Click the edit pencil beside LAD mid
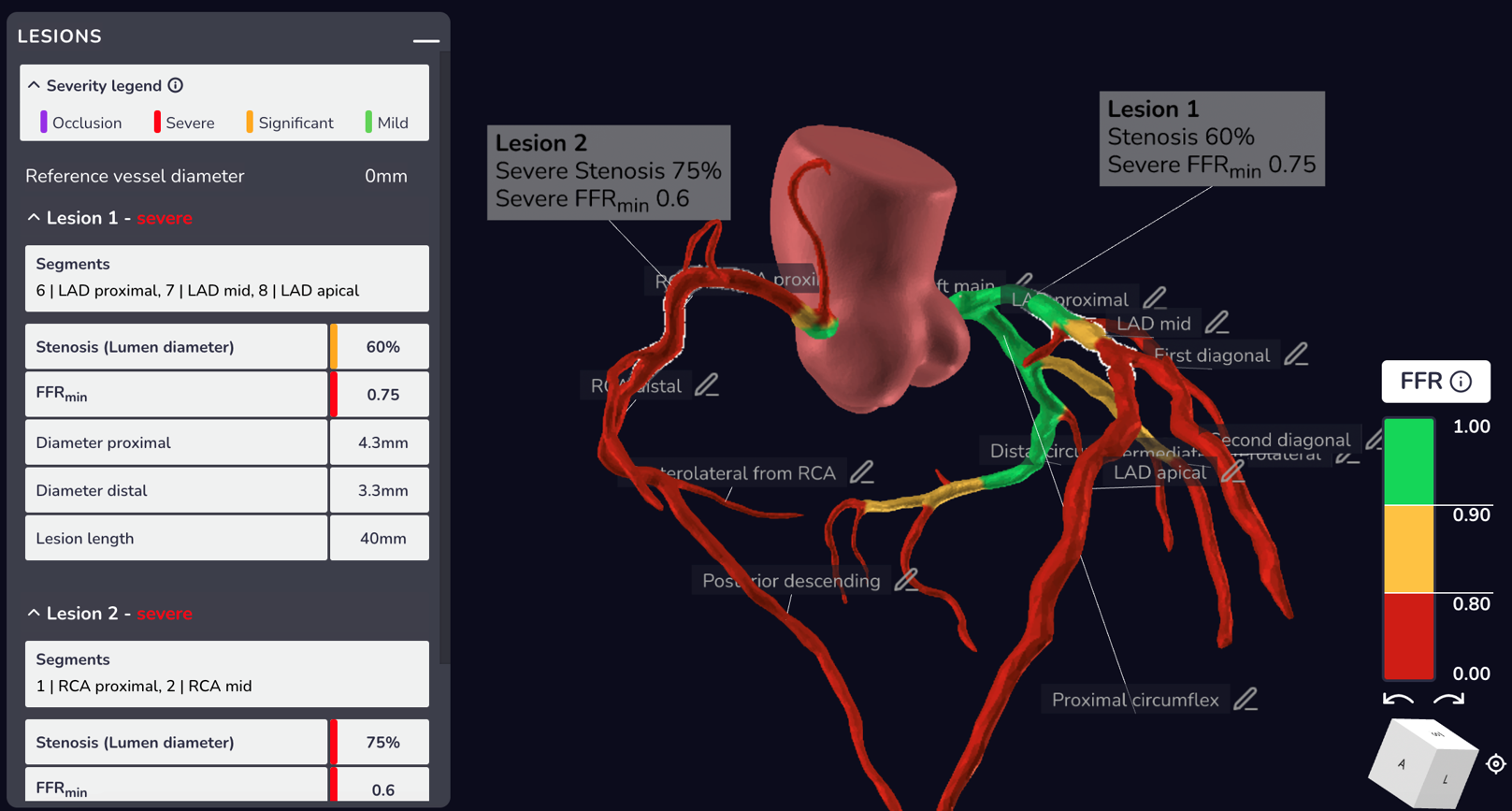Screen dimensions: 1512x811 pos(1217,323)
